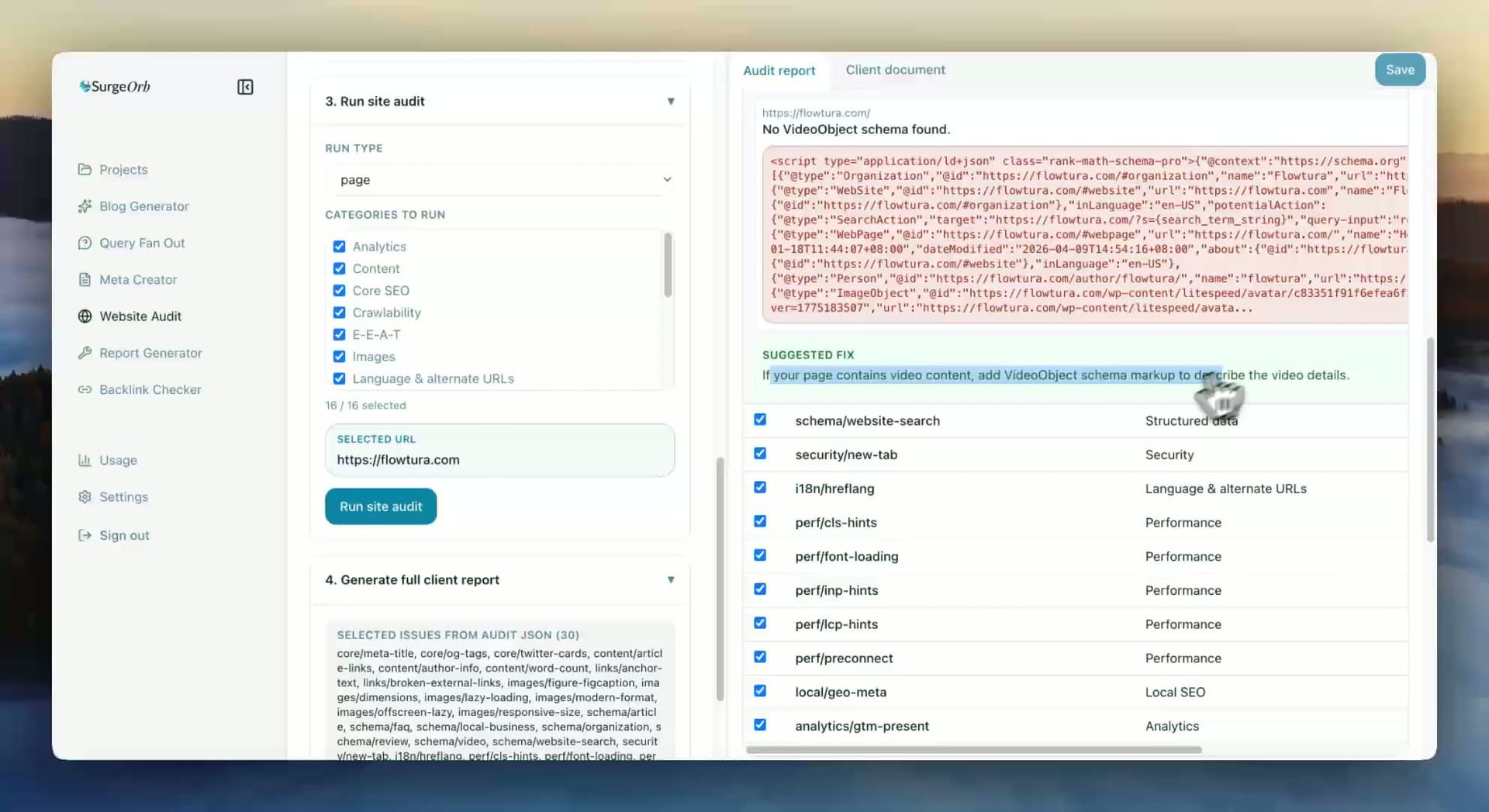The height and width of the screenshot is (812, 1489).
Task: Collapse the Run site audit section
Action: click(670, 102)
